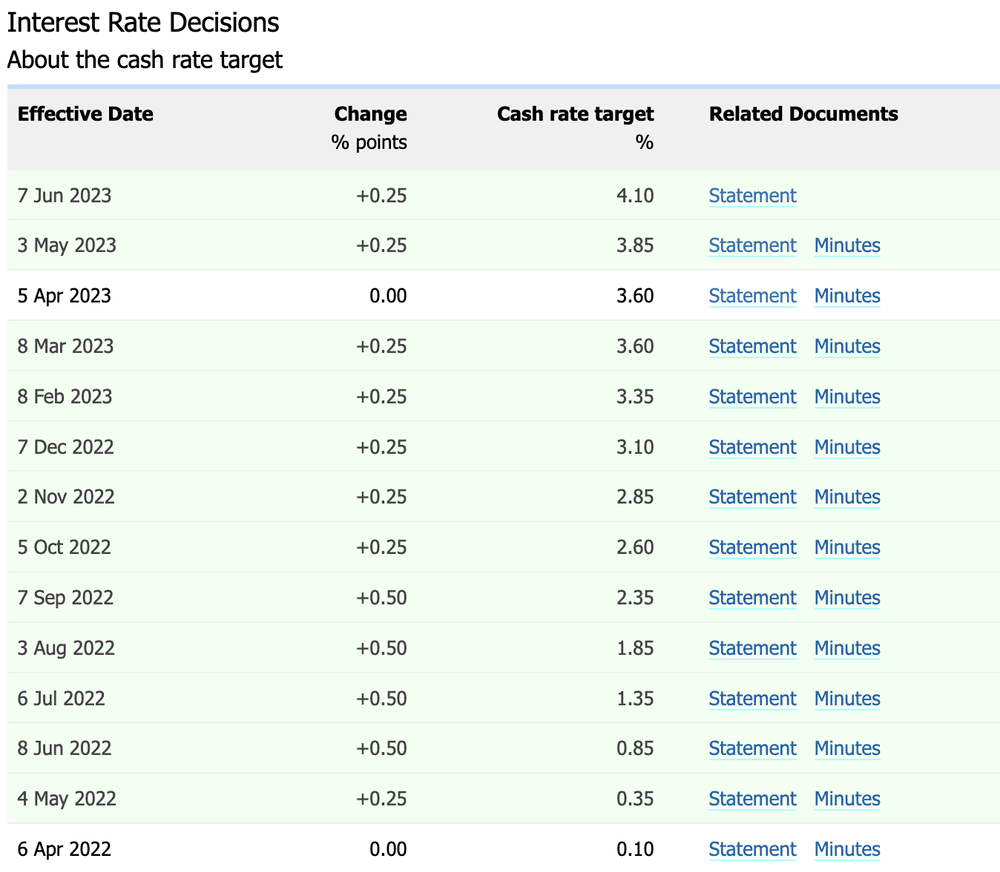Open the 8 Feb 2023 Statement link
This screenshot has width=1000, height=872.
[x=753, y=397]
